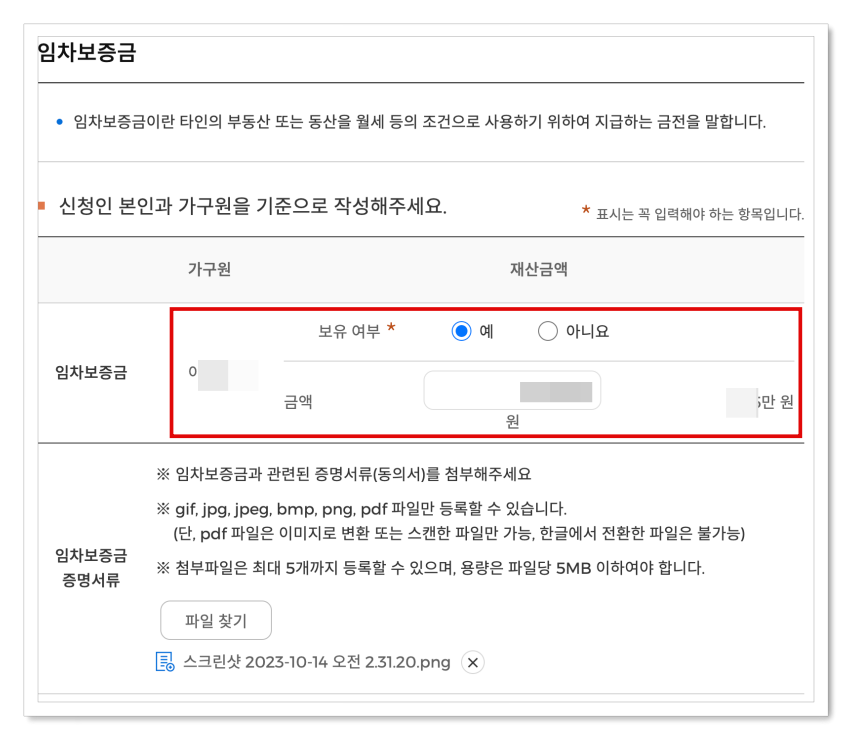Screen dimensions: 852x740
Task: Click inside the 금액 amount input field
Action: (x=512, y=390)
